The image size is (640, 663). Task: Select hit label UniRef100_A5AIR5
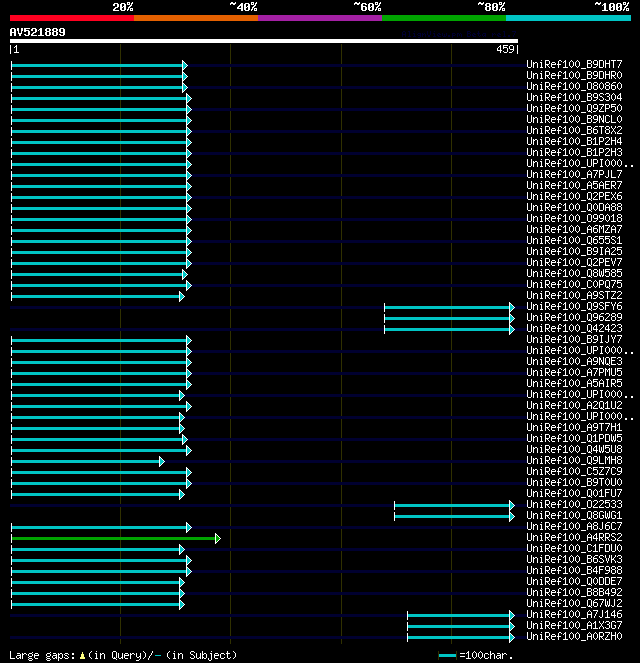point(574,383)
